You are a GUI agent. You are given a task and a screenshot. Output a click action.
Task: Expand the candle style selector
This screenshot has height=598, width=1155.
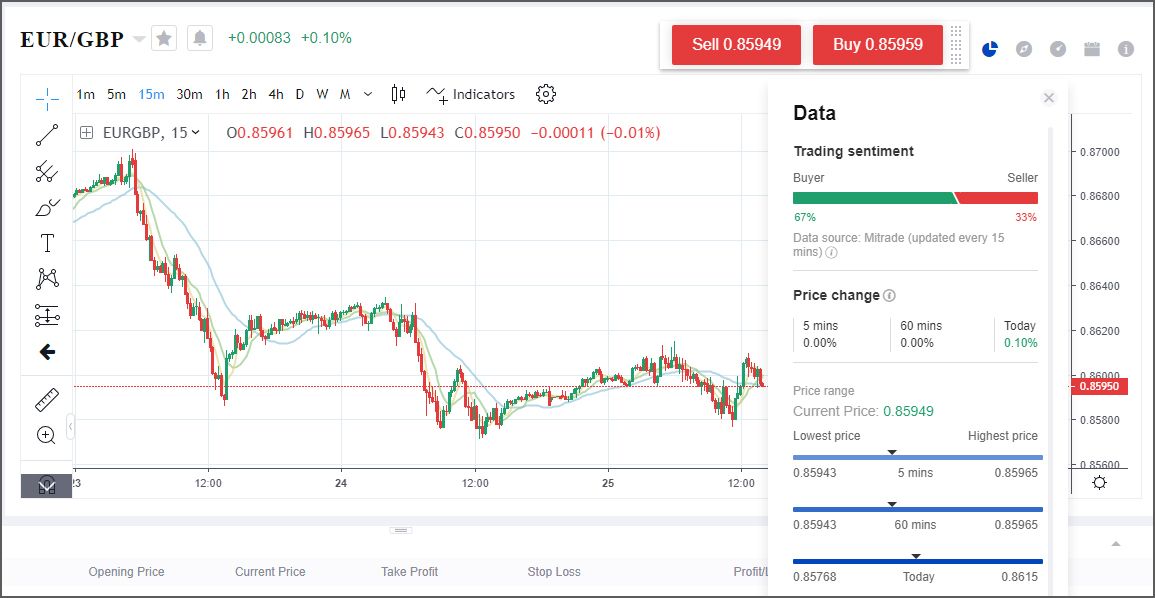(397, 93)
